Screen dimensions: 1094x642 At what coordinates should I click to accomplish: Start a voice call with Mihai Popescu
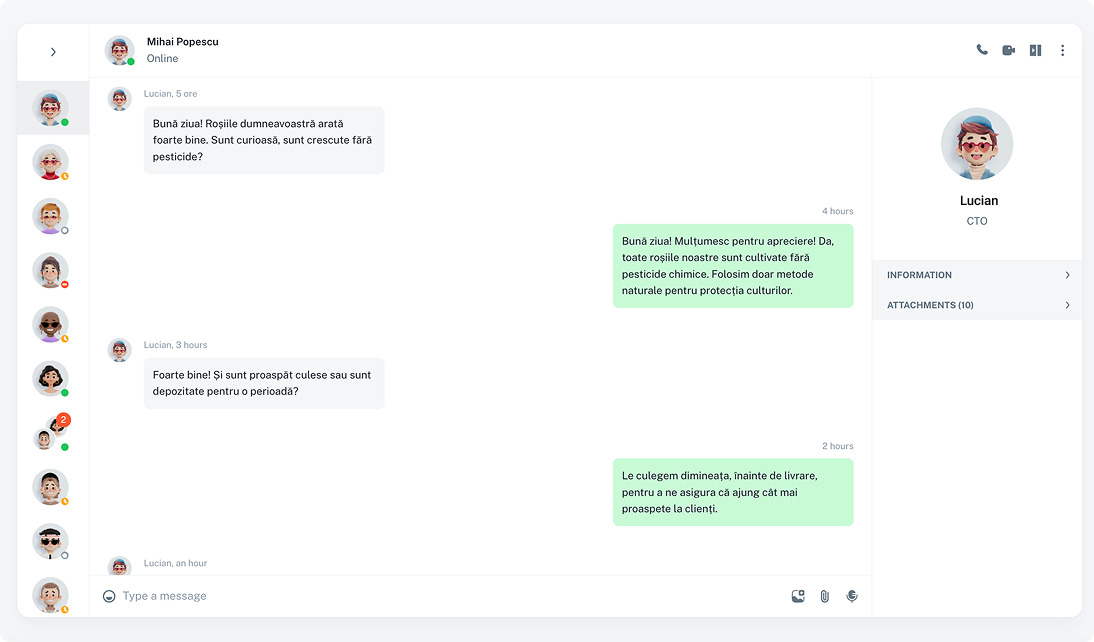[x=981, y=49]
